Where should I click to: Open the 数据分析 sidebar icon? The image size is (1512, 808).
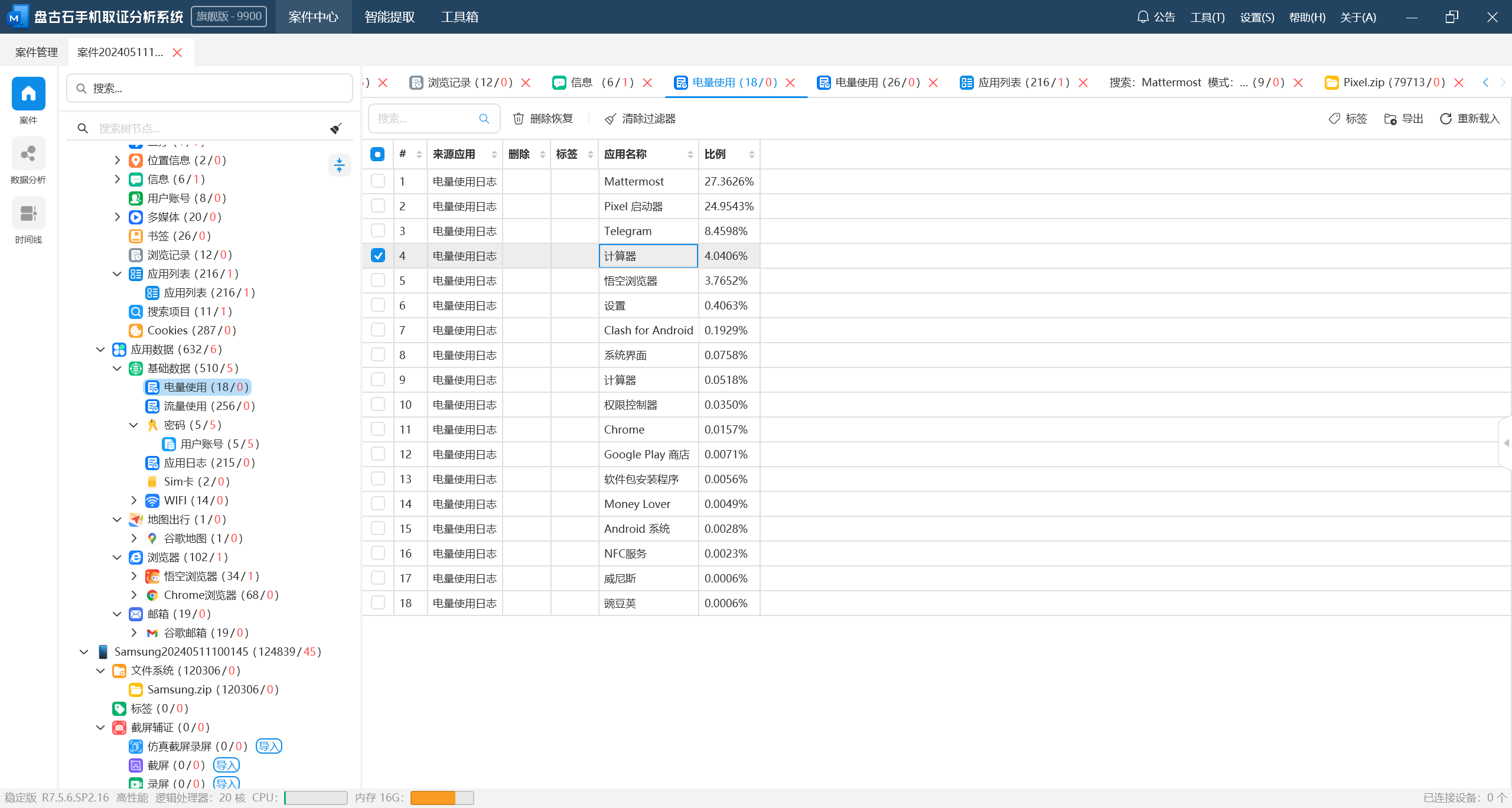[x=28, y=155]
